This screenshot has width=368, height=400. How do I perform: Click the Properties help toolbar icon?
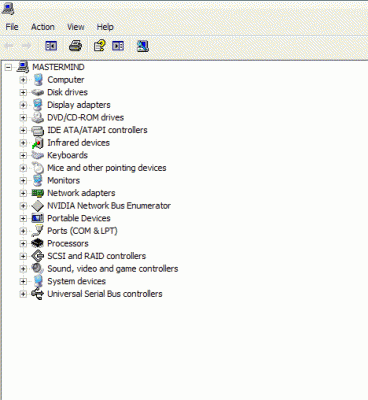[x=99, y=46]
